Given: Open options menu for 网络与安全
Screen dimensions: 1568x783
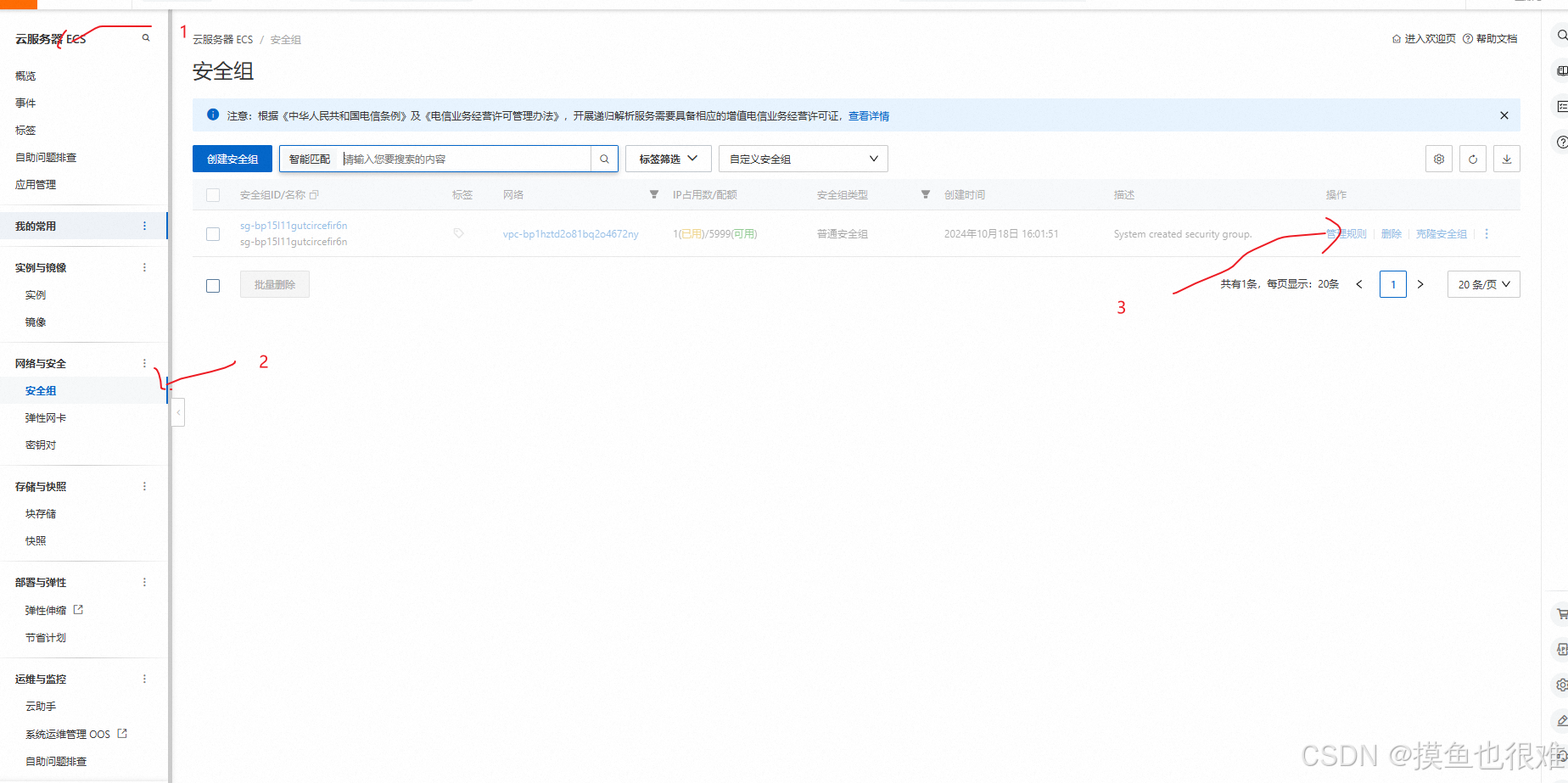Looking at the screenshot, I should (x=144, y=363).
